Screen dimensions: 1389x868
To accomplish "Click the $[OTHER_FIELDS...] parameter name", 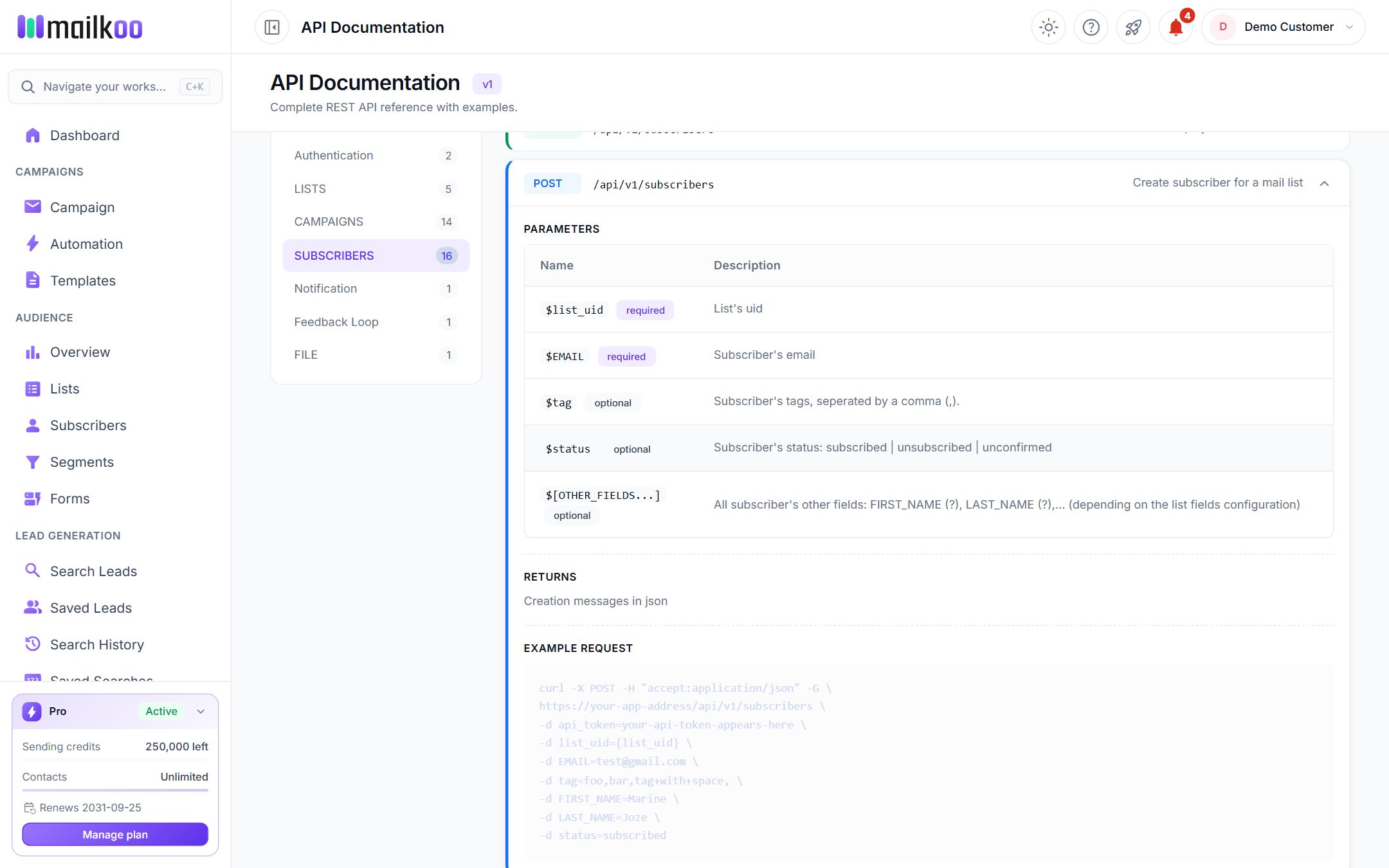I will 603,495.
